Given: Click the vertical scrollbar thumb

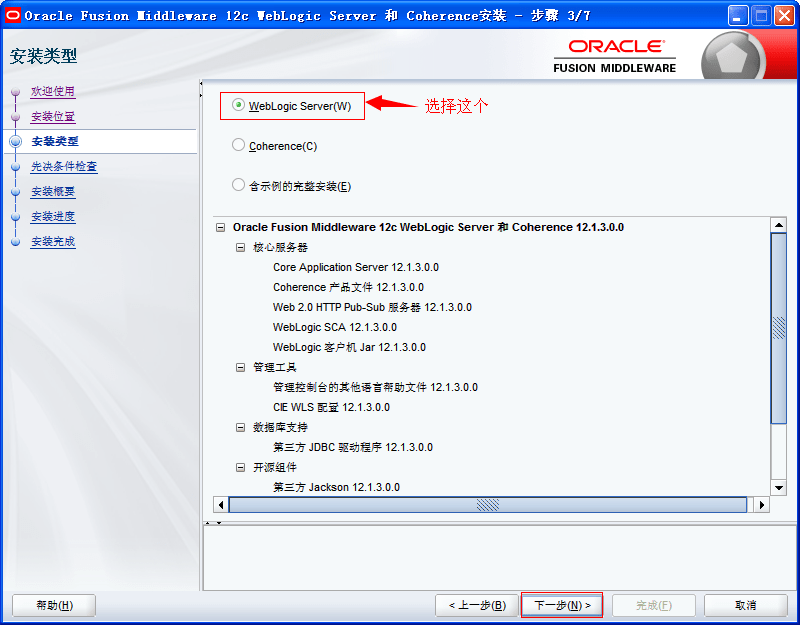Looking at the screenshot, I should click(x=779, y=328).
